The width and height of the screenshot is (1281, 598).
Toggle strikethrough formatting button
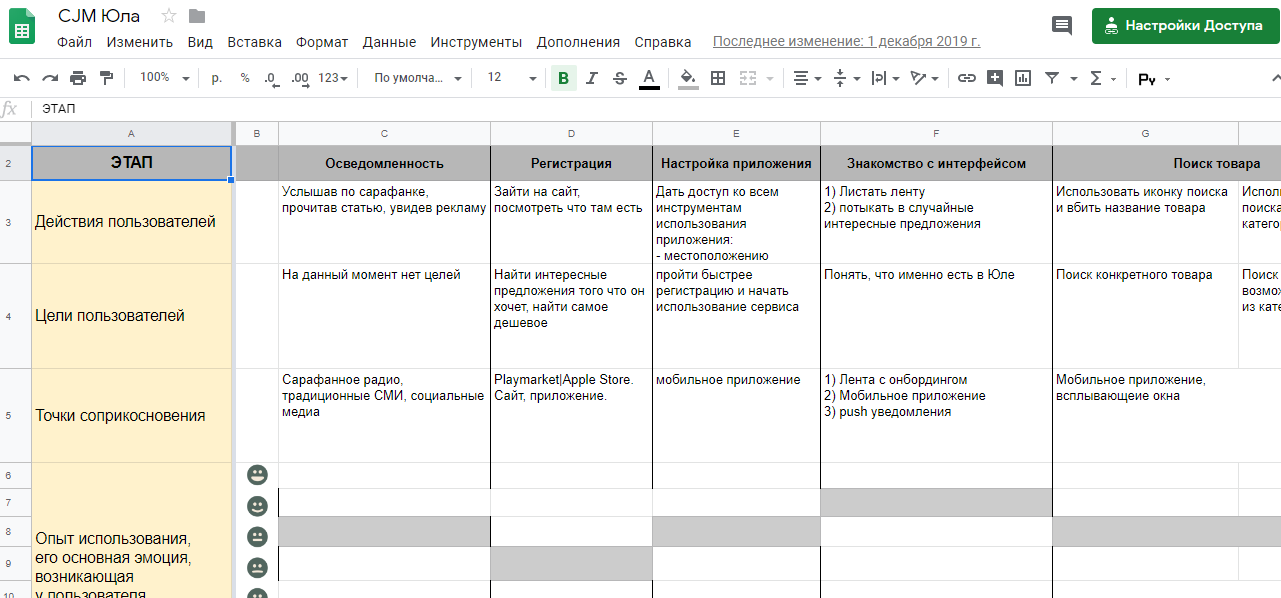click(620, 78)
